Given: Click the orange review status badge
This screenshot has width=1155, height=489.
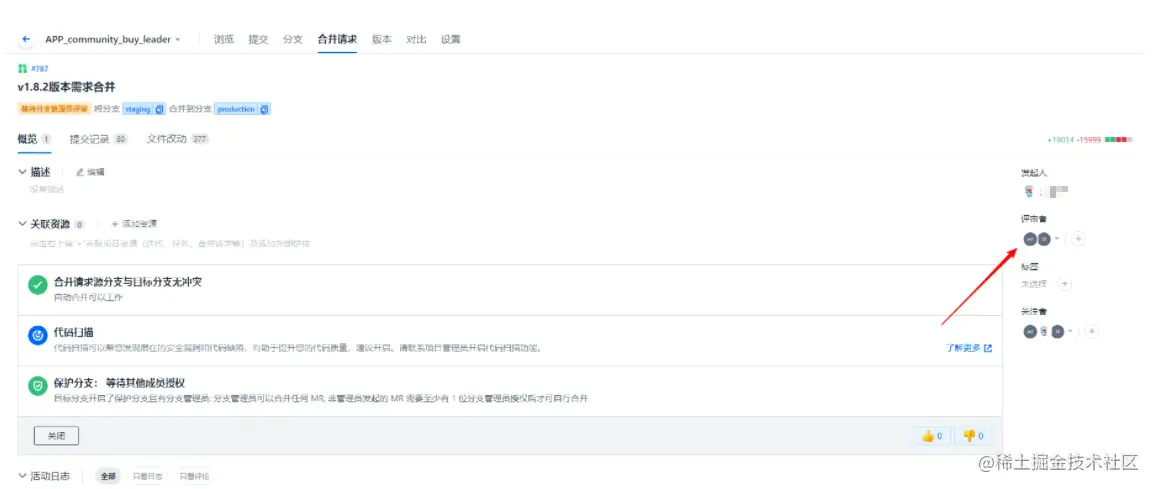Looking at the screenshot, I should (54, 109).
